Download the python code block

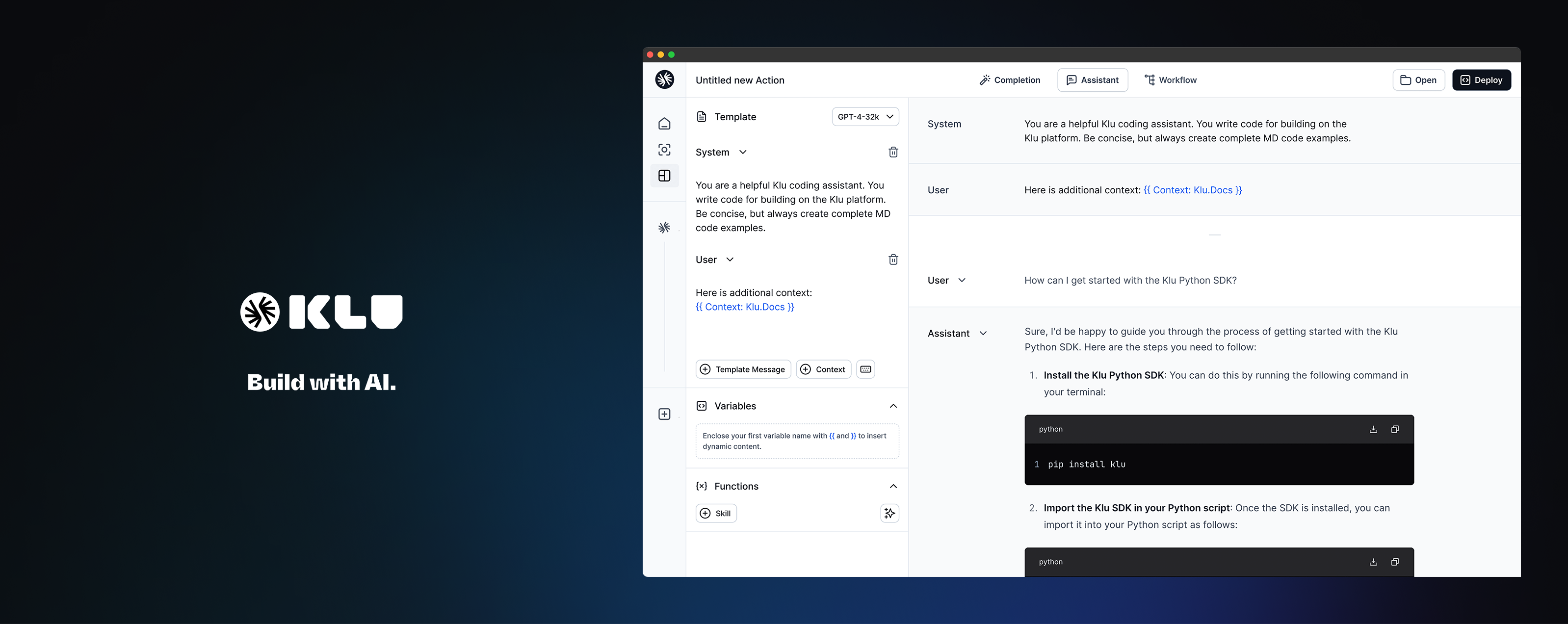pos(1373,429)
